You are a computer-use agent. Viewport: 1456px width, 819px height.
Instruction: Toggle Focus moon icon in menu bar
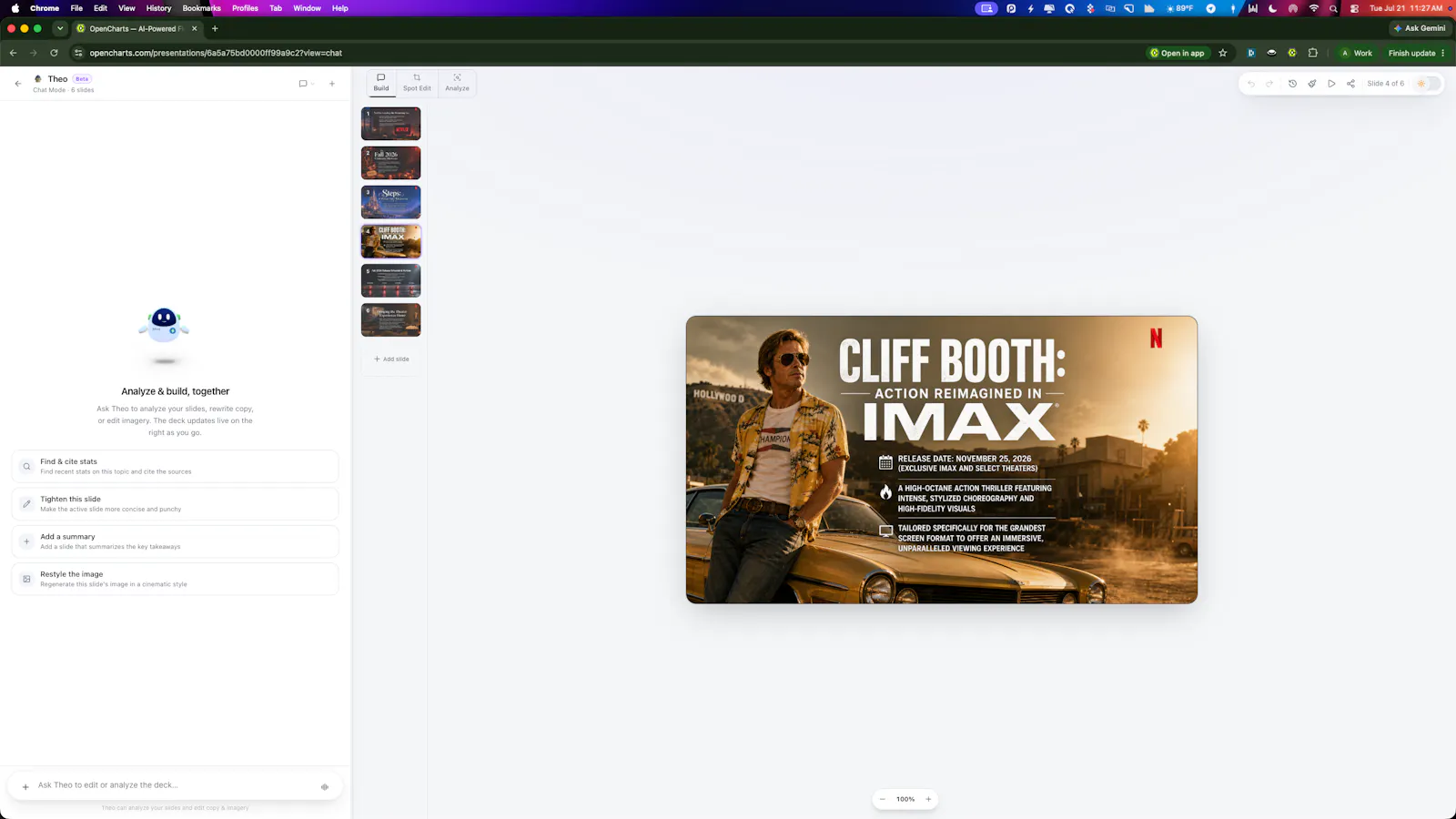tap(1272, 8)
